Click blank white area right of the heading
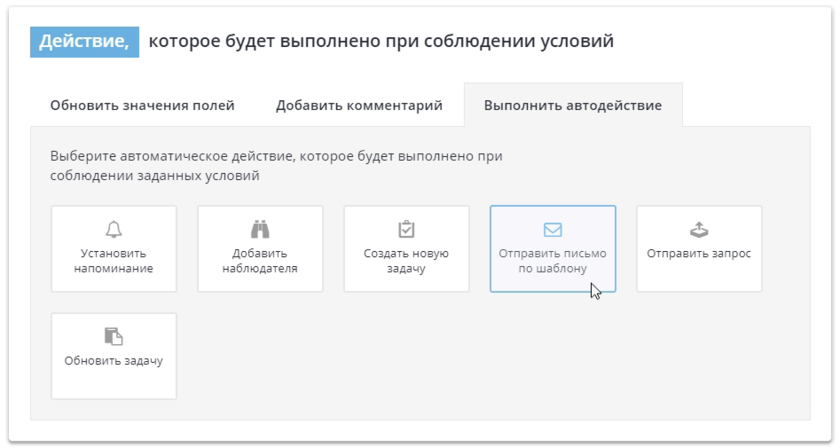The width and height of the screenshot is (840, 448). coord(720,41)
